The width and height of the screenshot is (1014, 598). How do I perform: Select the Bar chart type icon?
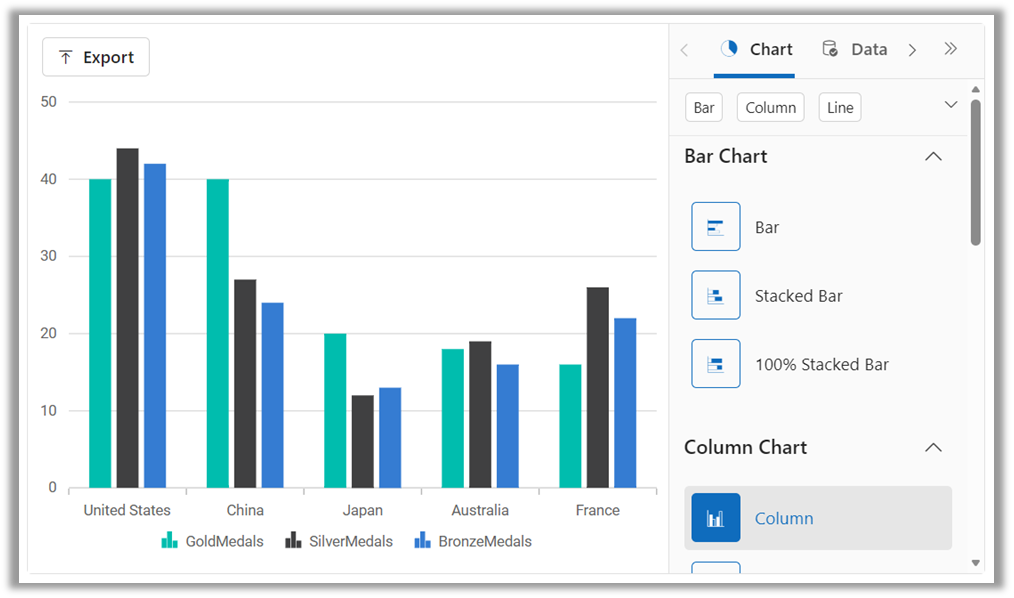tap(715, 227)
